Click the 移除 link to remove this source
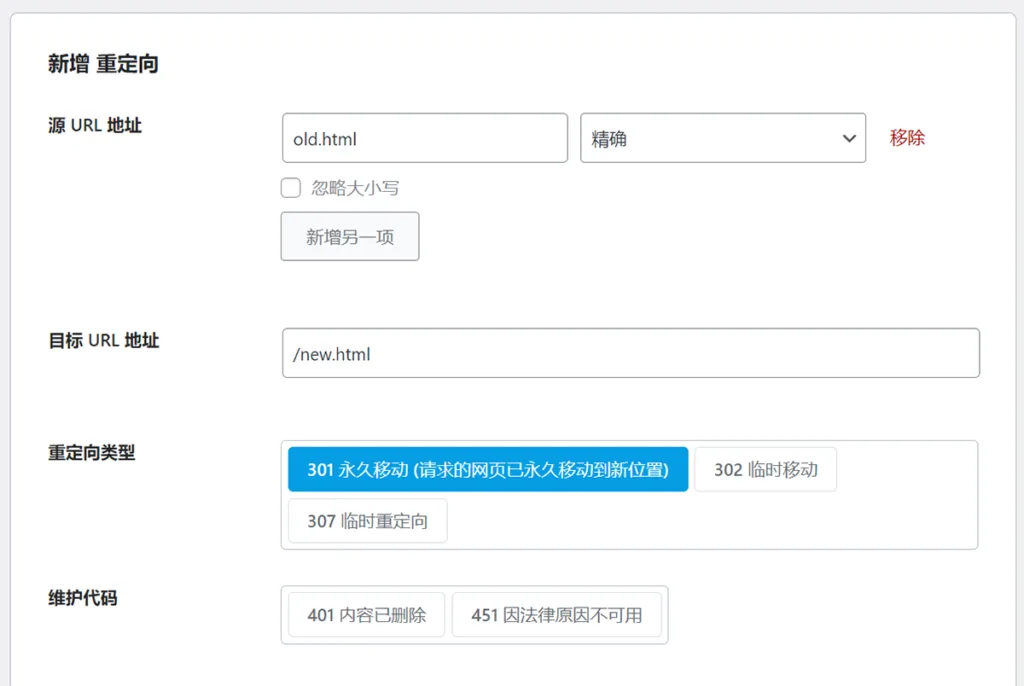The width and height of the screenshot is (1024, 686). (x=905, y=138)
